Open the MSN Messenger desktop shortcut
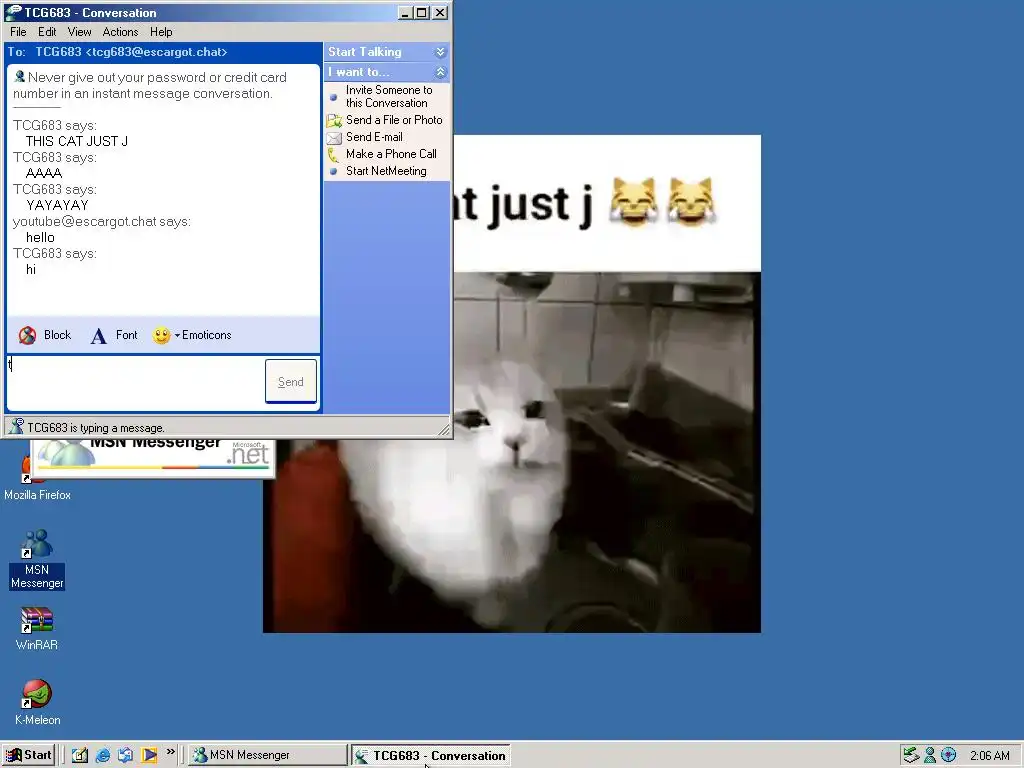This screenshot has width=1024, height=768. [37, 559]
